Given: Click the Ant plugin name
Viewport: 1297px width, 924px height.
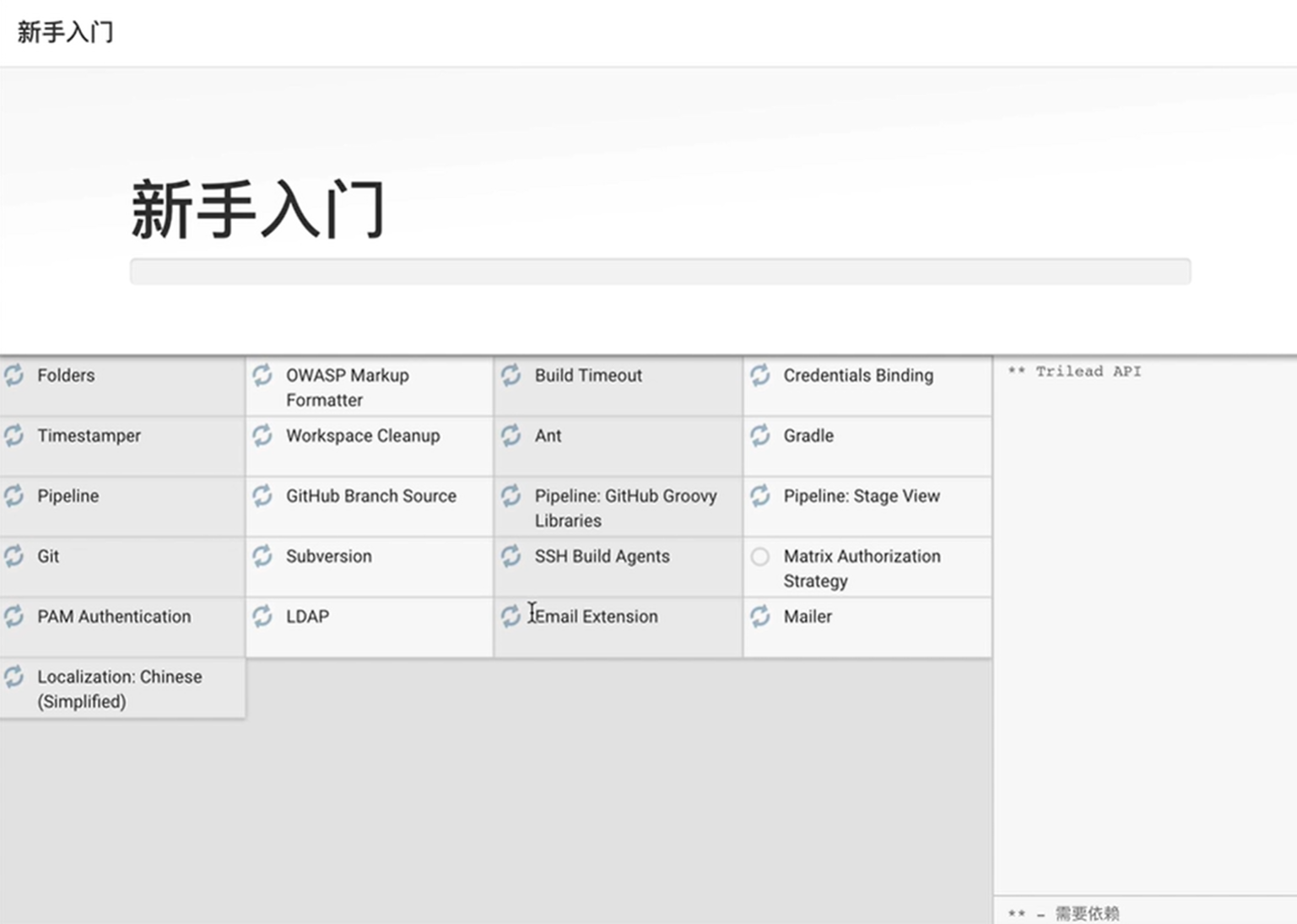Looking at the screenshot, I should point(548,435).
